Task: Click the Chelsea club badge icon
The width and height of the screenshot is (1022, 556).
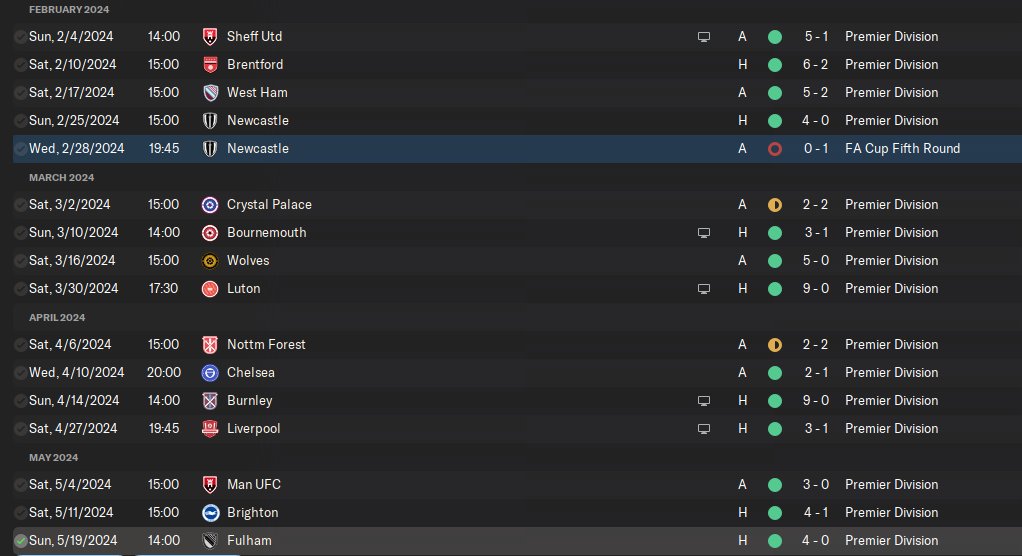Action: pos(210,373)
